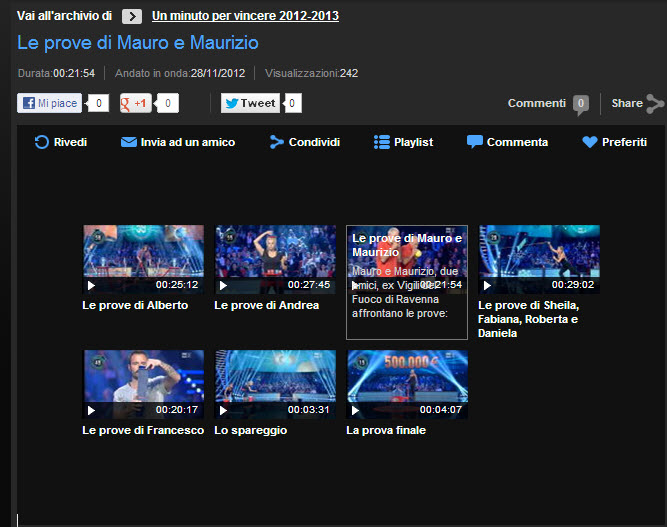The image size is (667, 527).
Task: Click the Commenti count bubble
Action: (580, 104)
